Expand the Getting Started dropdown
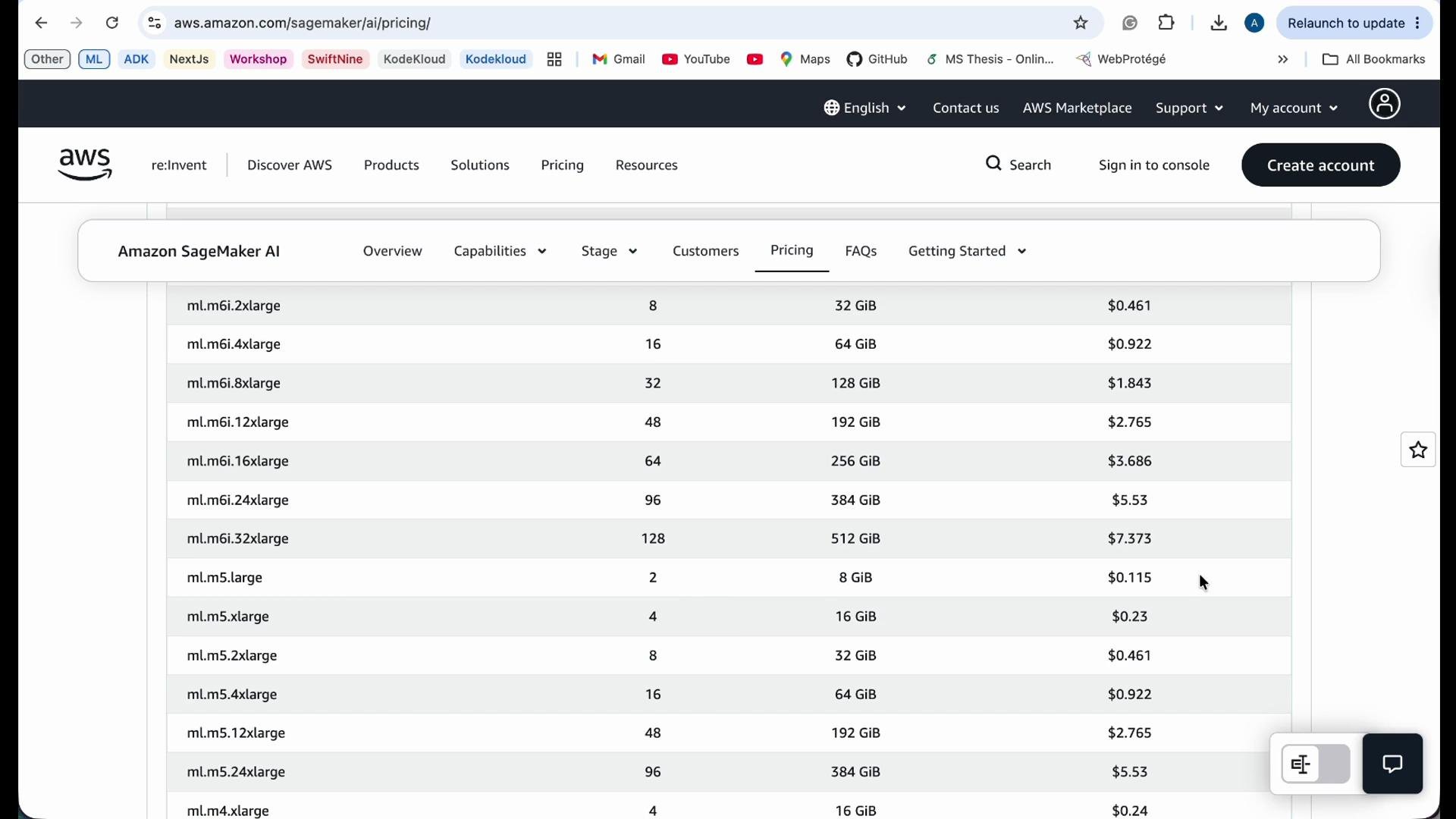 coord(967,251)
